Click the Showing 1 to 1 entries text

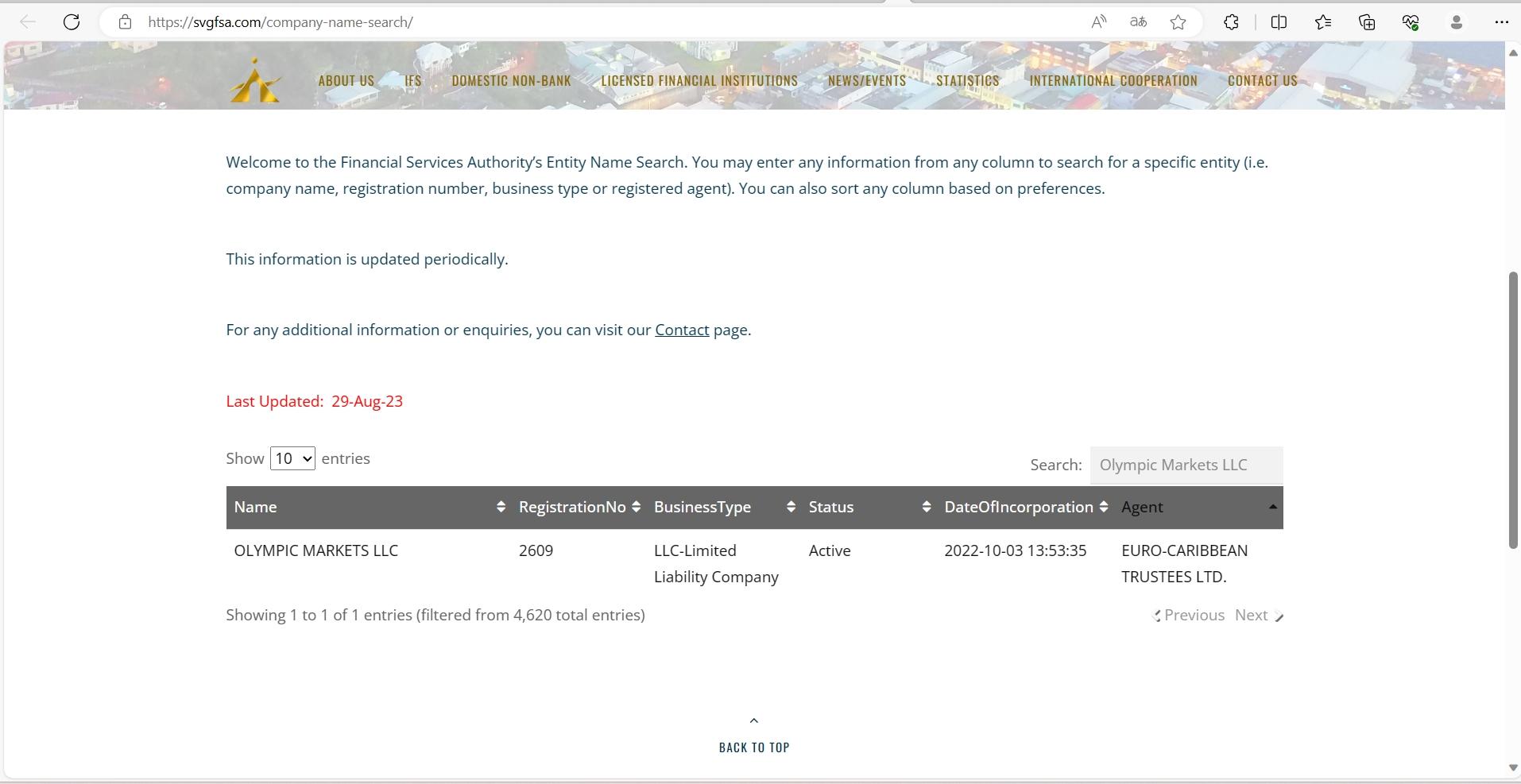click(x=435, y=615)
